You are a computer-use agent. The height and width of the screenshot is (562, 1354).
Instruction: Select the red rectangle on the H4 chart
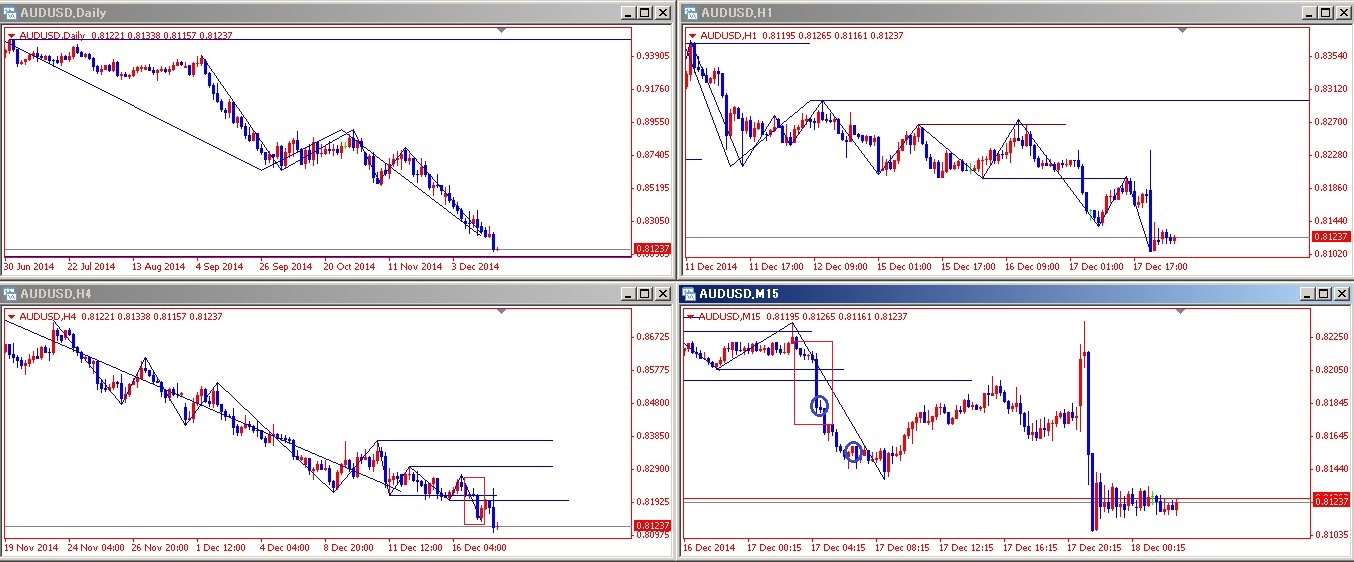(473, 500)
